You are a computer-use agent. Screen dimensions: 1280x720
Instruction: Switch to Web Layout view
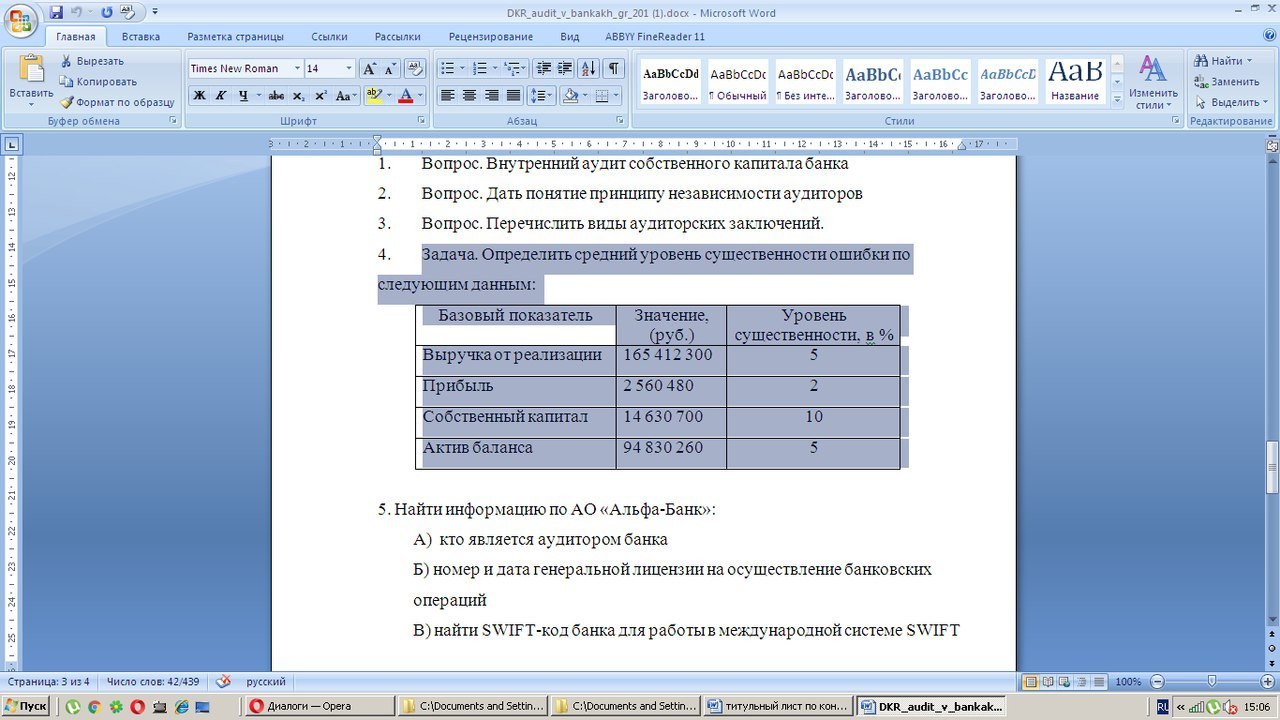pyautogui.click(x=1064, y=682)
